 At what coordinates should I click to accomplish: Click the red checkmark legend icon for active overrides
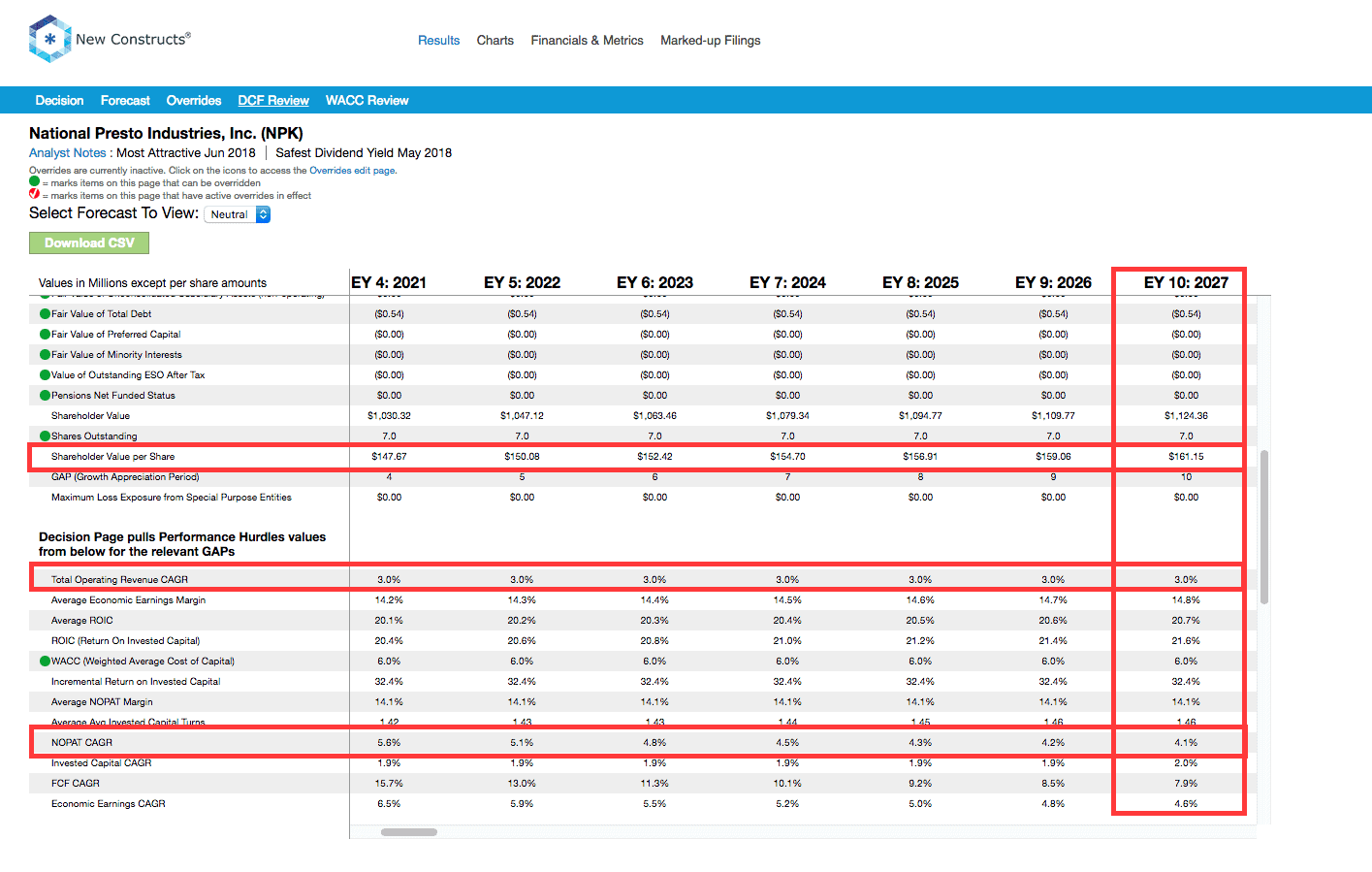click(x=35, y=194)
